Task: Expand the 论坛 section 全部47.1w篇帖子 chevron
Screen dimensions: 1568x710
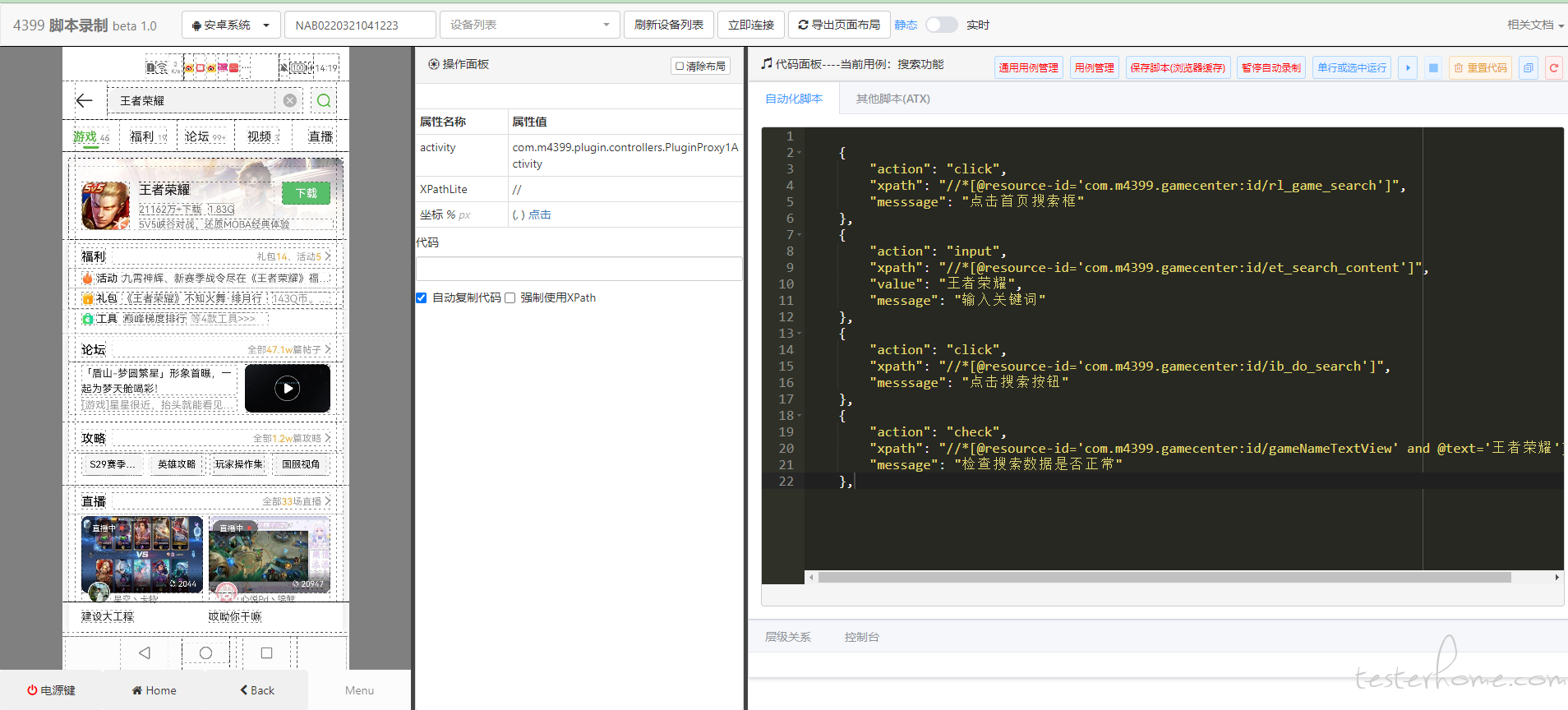Action: tap(328, 349)
